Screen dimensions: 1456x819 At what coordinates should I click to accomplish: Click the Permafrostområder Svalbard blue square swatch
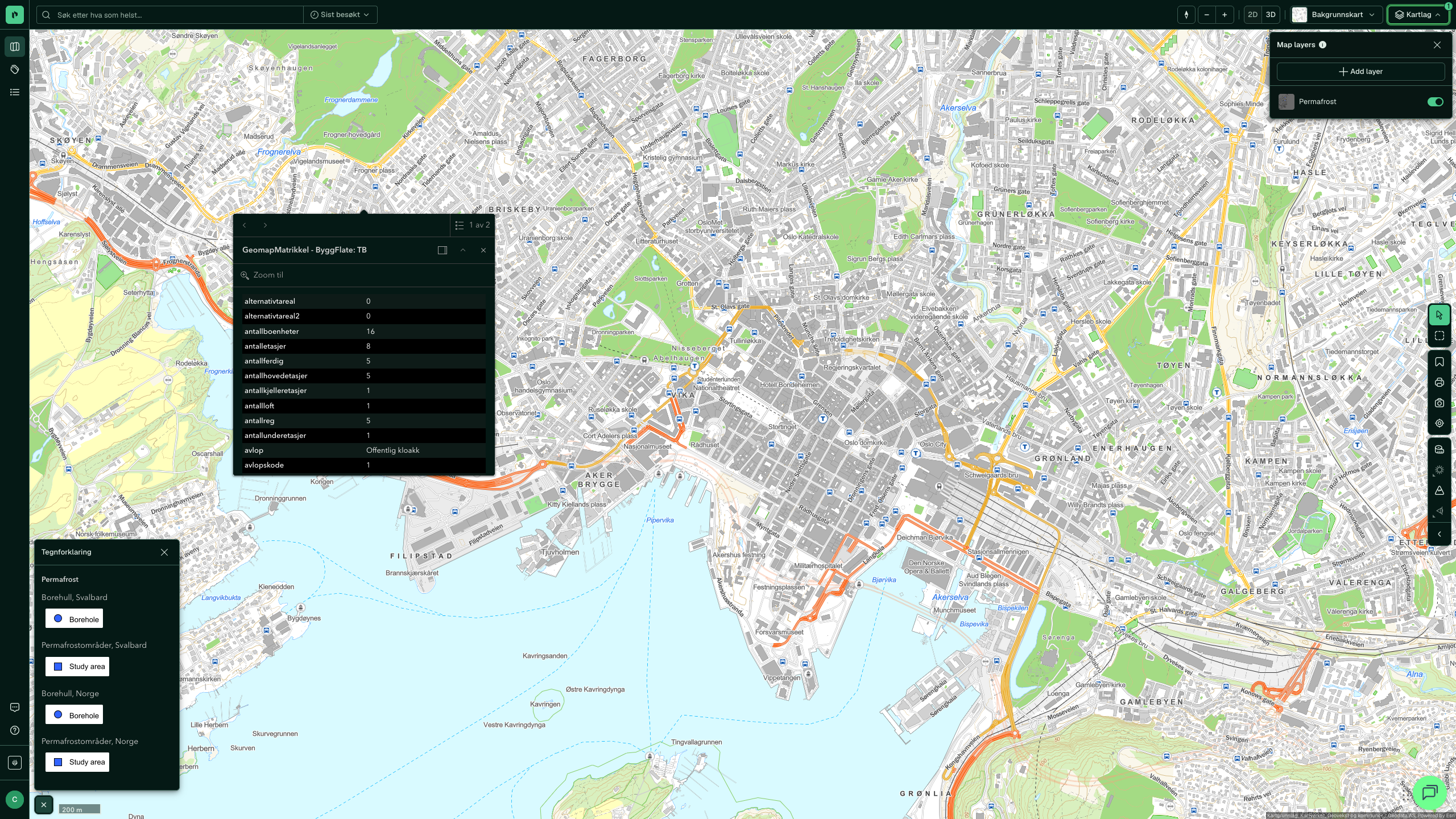tap(58, 667)
